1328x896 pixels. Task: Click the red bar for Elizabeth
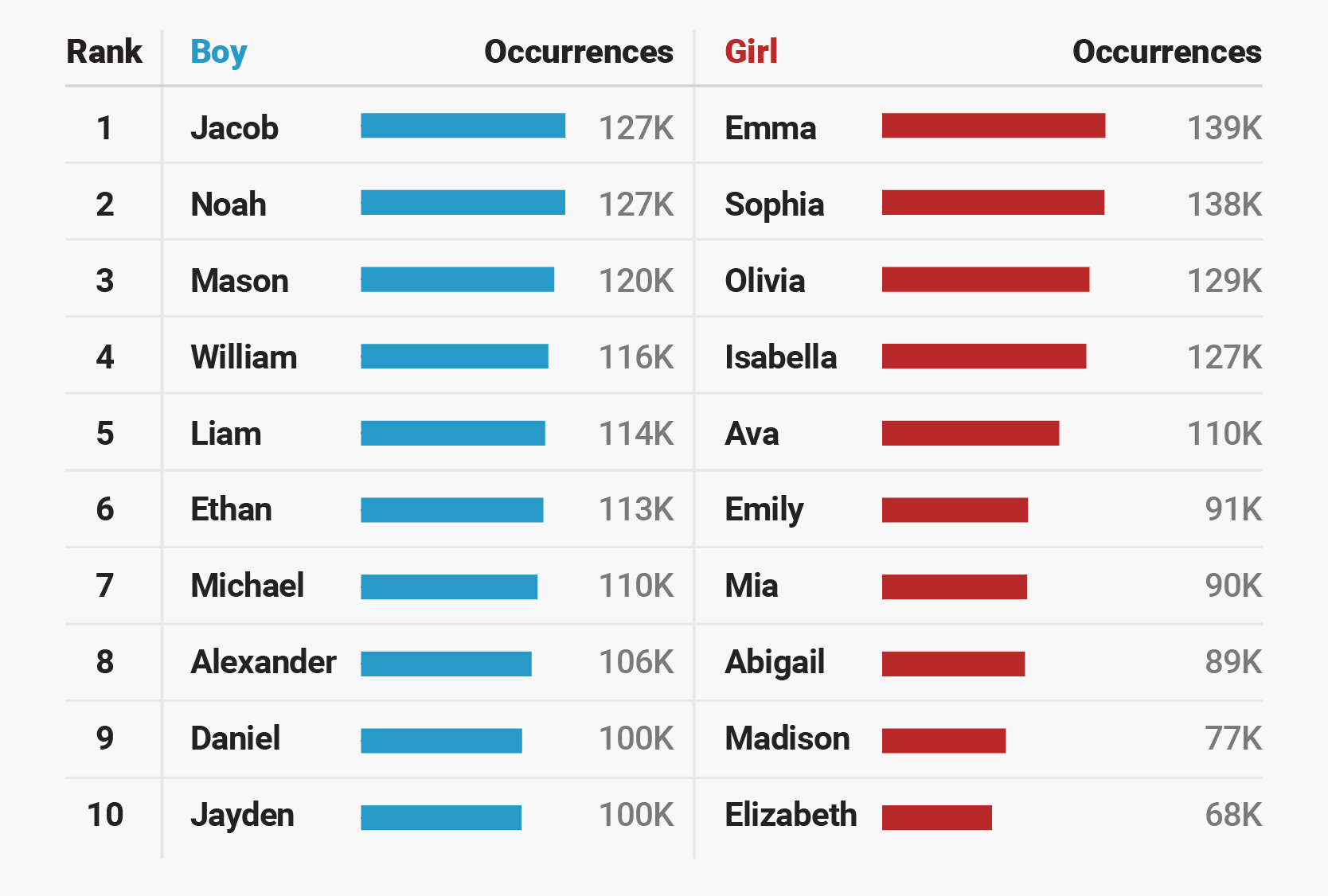coord(936,817)
